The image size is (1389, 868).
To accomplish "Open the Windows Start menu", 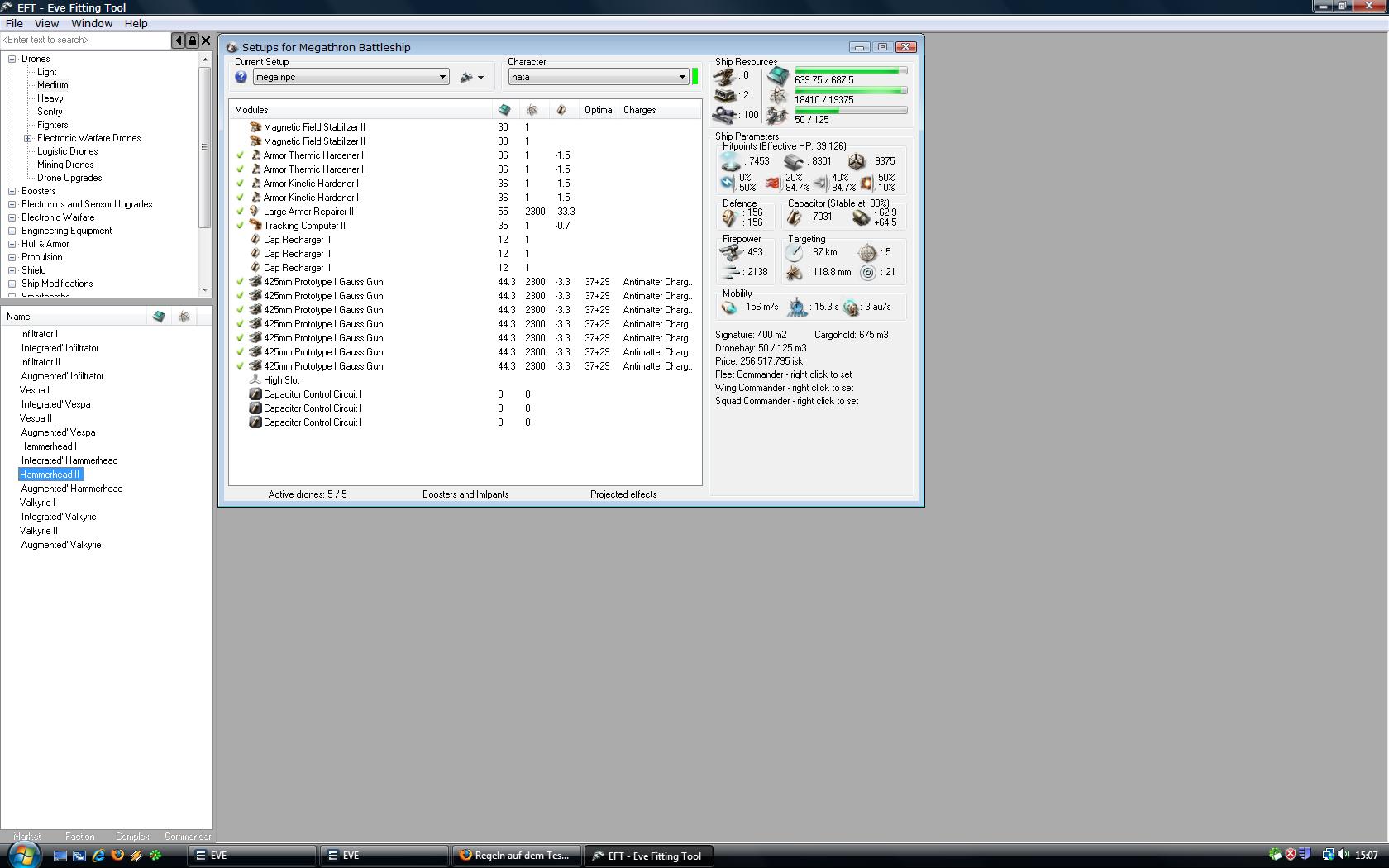I will [23, 855].
